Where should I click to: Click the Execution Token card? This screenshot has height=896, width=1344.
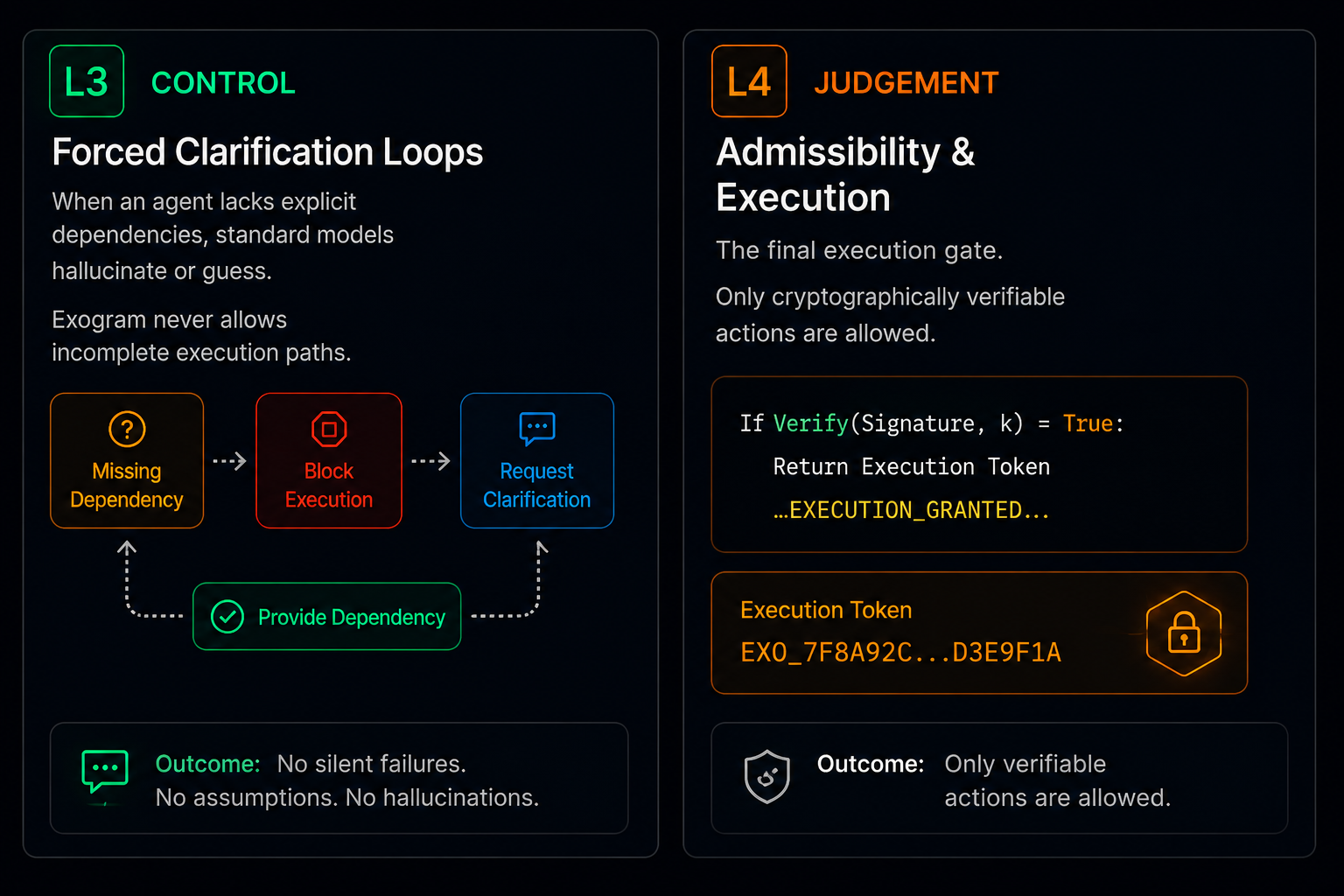(979, 633)
